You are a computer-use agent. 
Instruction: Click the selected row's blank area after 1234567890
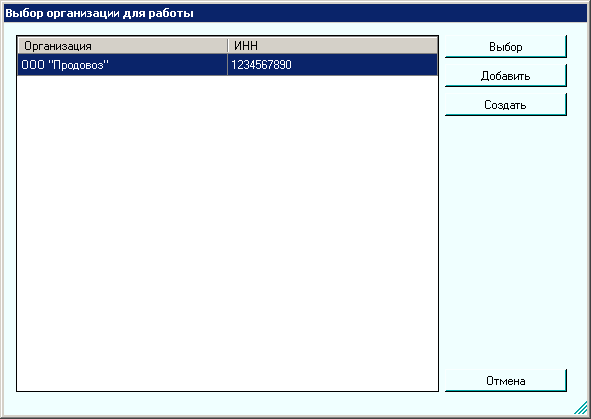pyautogui.click(x=364, y=65)
